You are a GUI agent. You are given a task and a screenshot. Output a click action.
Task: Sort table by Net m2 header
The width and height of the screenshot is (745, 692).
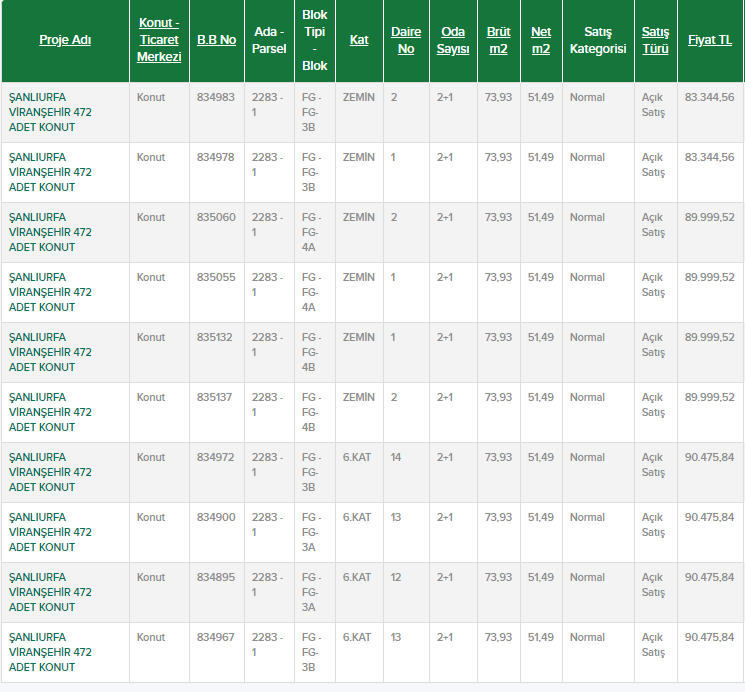(541, 40)
